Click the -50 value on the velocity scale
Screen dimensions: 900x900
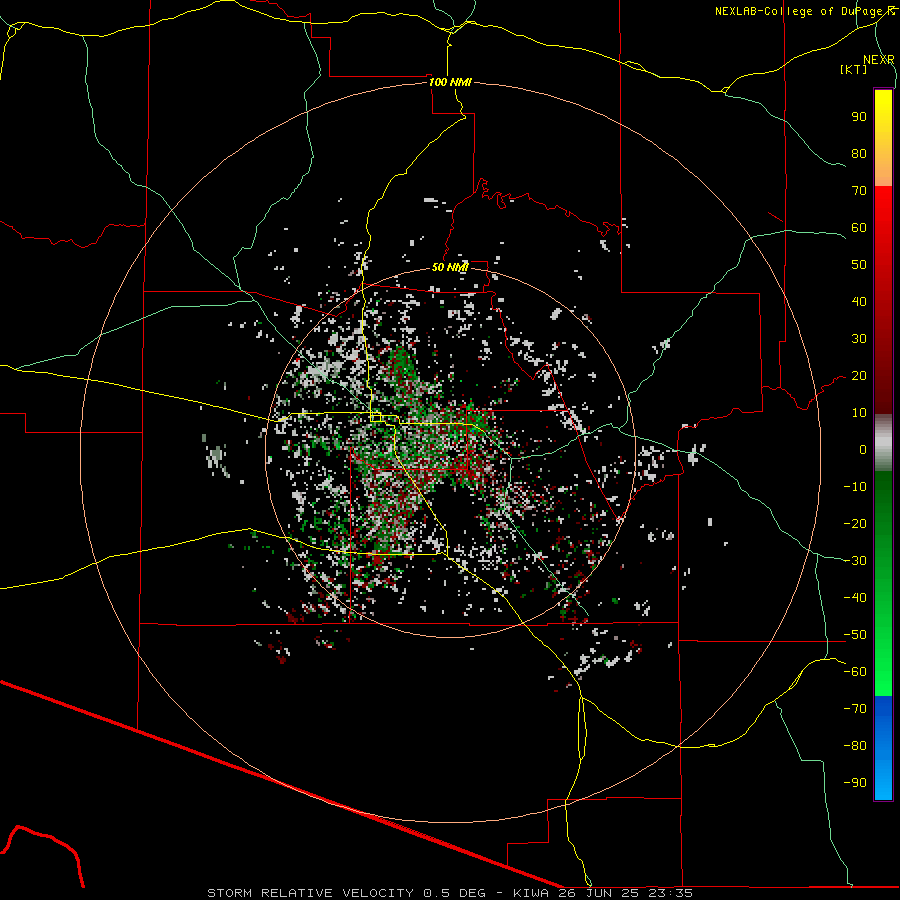(x=855, y=635)
